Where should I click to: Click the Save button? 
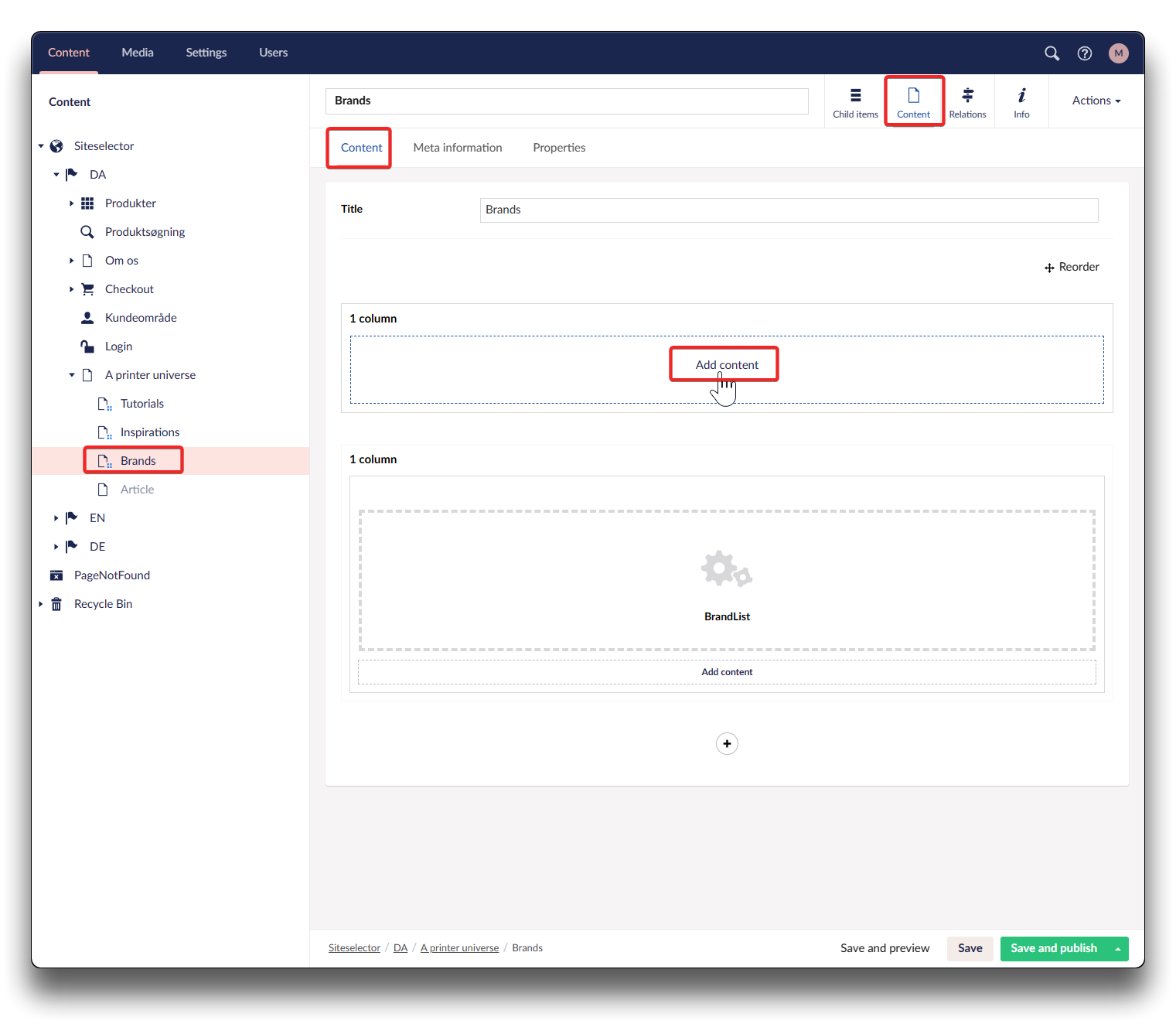[970, 948]
